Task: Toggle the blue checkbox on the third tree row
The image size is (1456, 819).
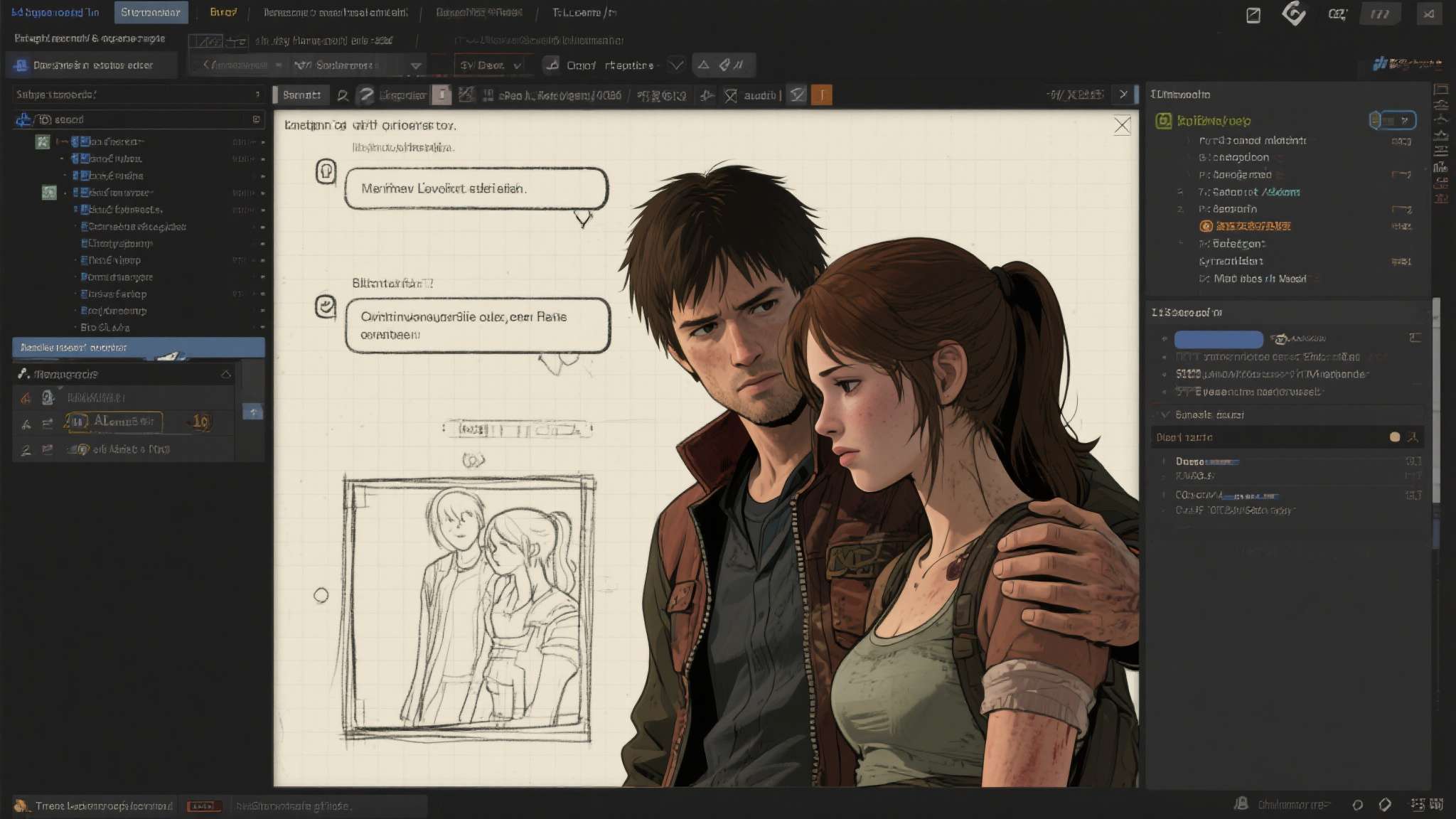Action: pos(84,176)
